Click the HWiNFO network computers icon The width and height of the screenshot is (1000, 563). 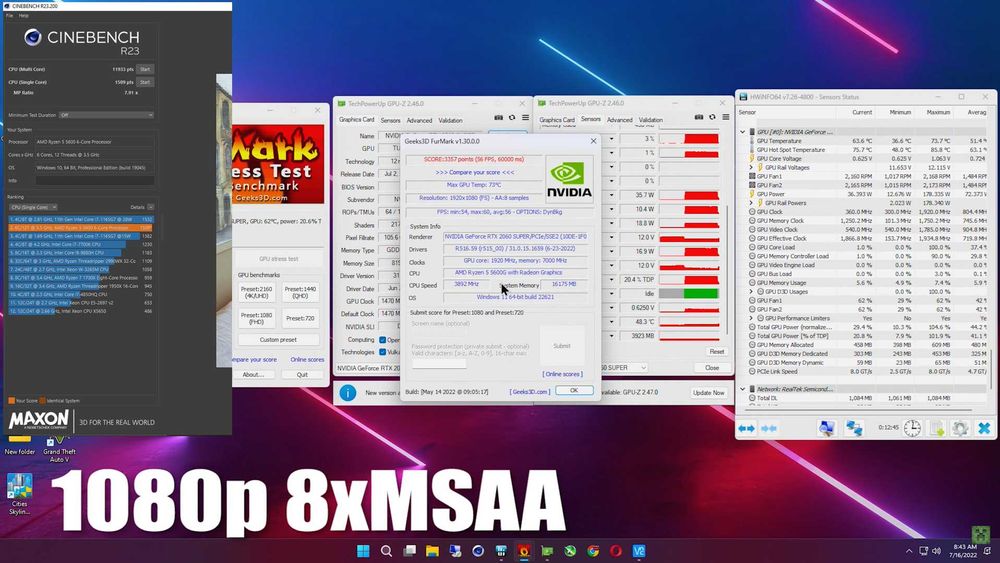(855, 428)
